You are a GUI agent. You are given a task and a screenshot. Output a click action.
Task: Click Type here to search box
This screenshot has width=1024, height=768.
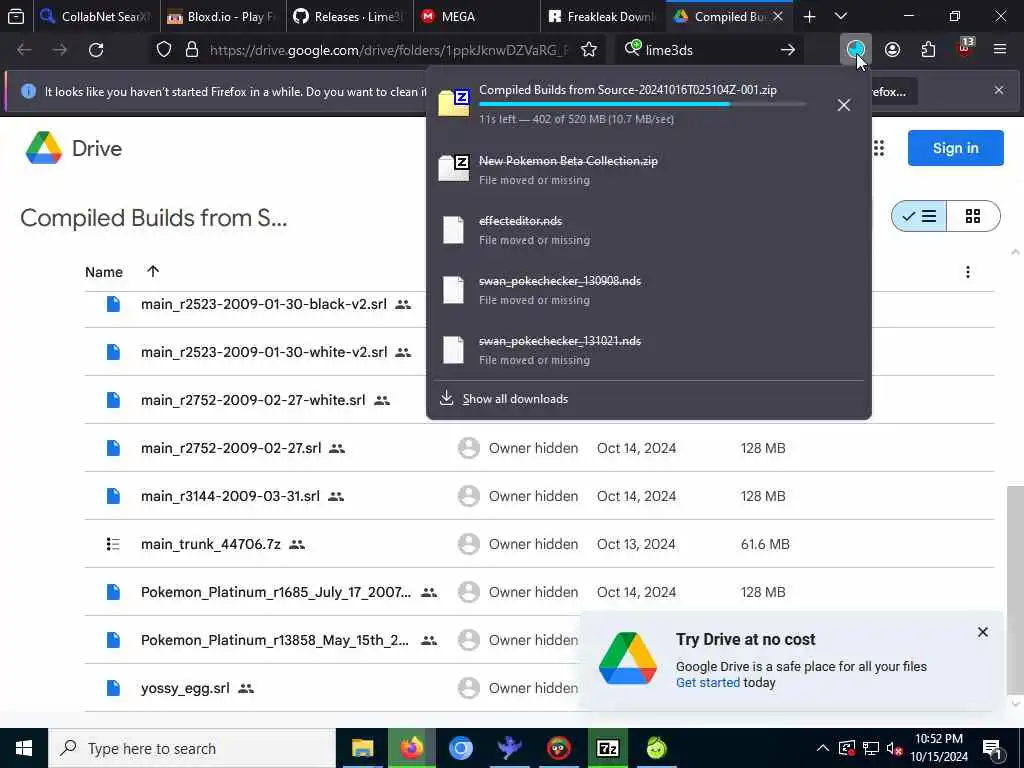pos(192,748)
